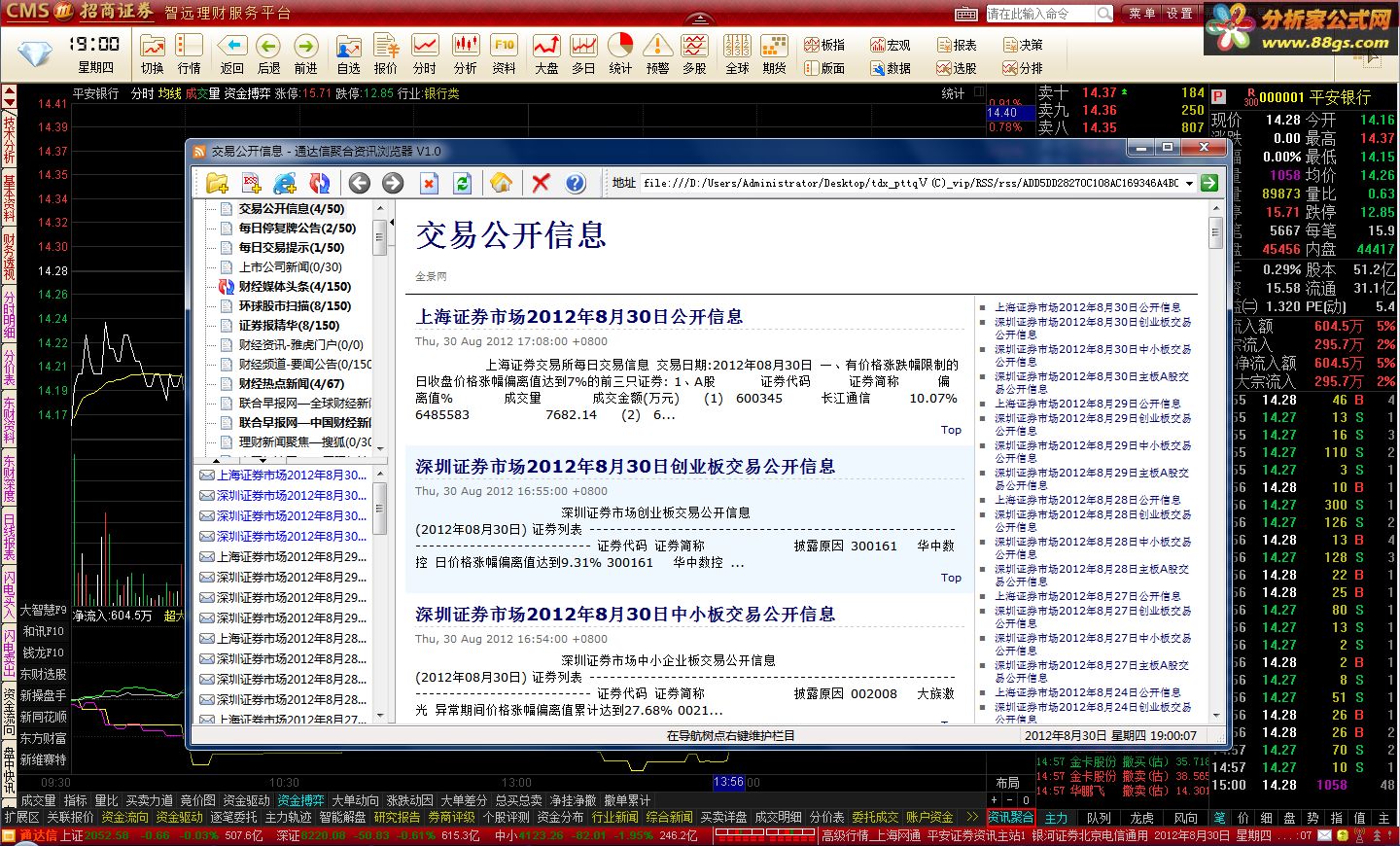The image size is (1400, 846).
Task: Open the 宏观 macro toolbar item
Action: point(890,45)
